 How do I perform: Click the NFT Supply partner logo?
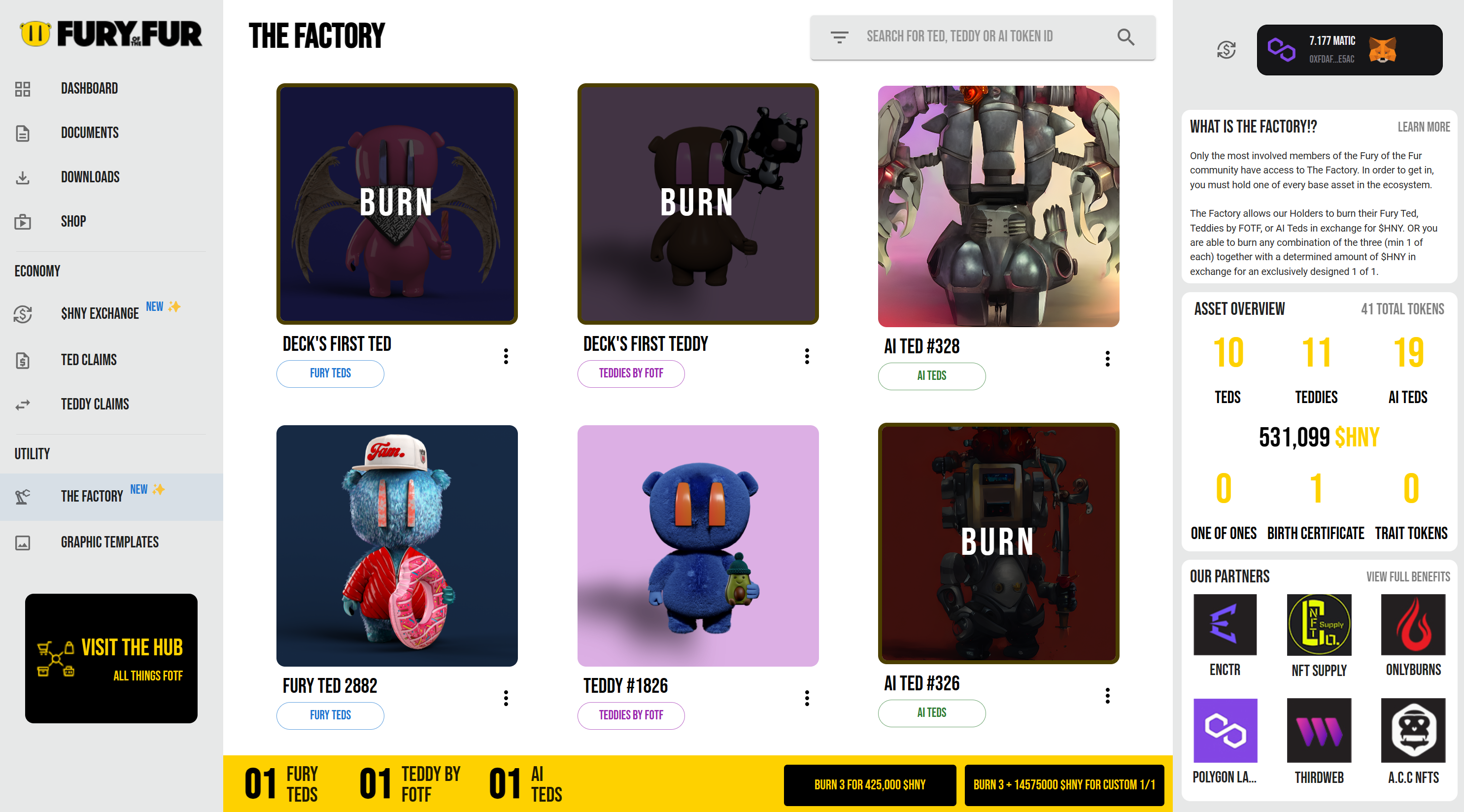tap(1319, 624)
